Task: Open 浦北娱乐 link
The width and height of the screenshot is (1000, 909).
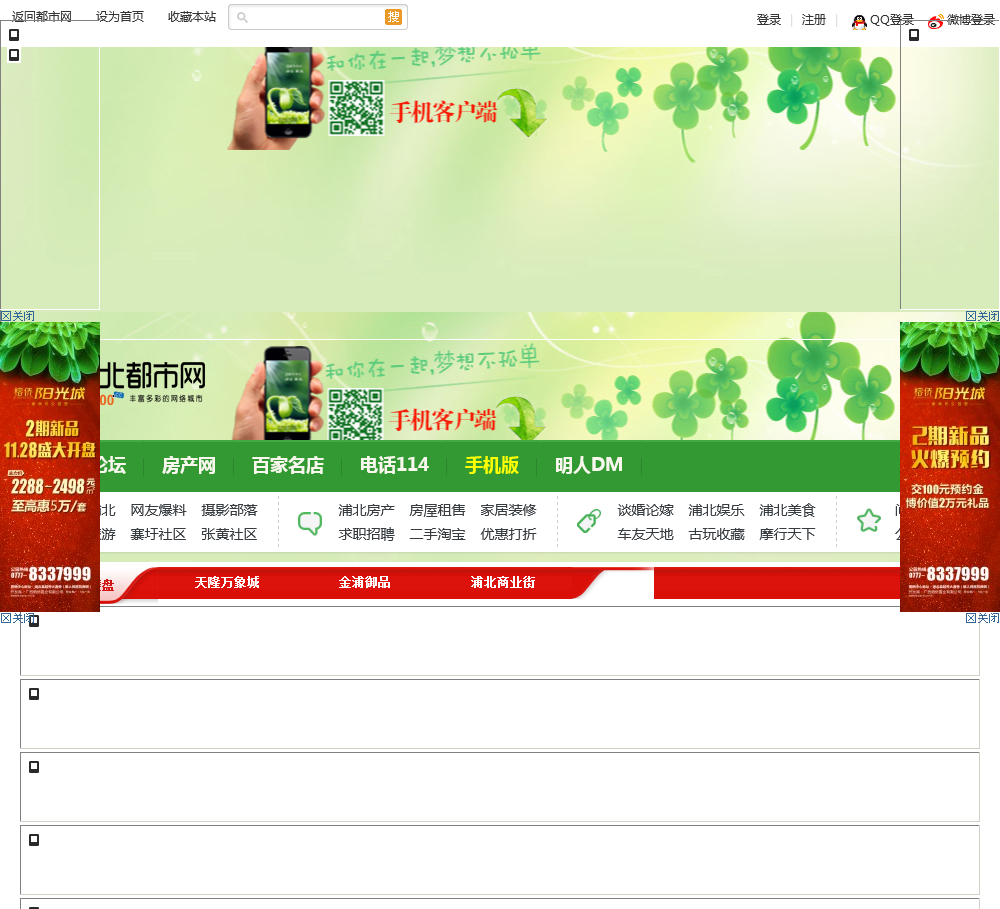Action: coord(716,510)
